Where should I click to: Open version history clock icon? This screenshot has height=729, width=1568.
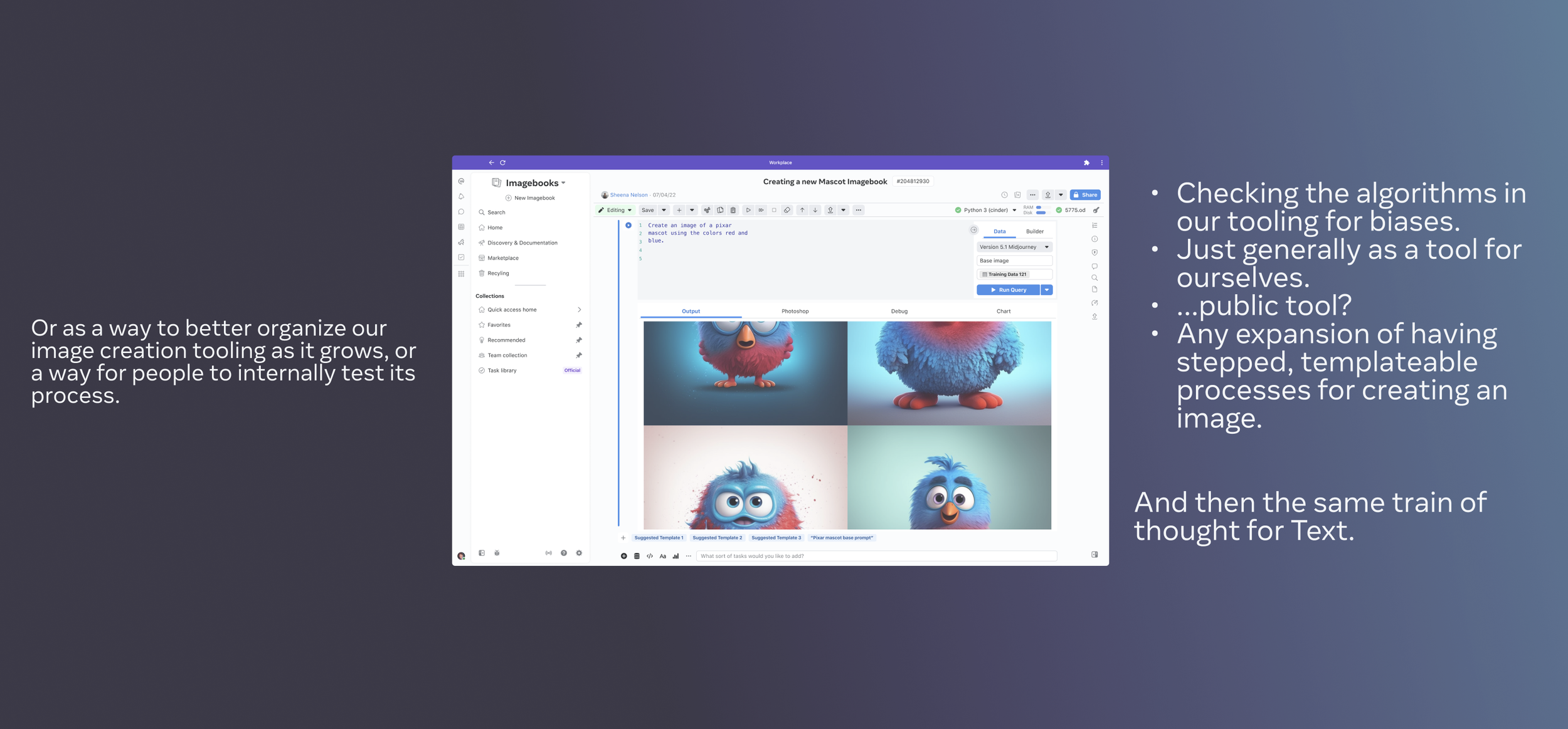click(1004, 195)
